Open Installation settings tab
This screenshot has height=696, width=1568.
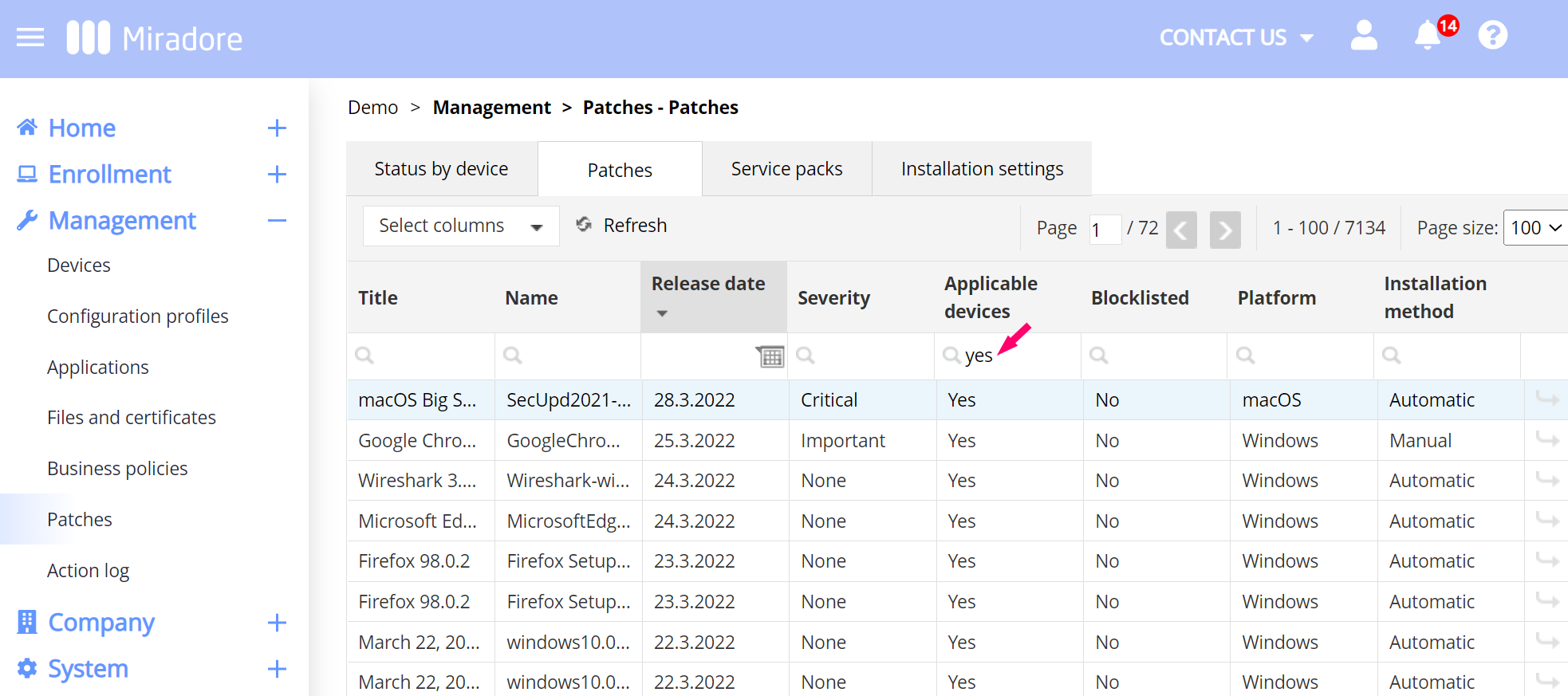coord(982,169)
